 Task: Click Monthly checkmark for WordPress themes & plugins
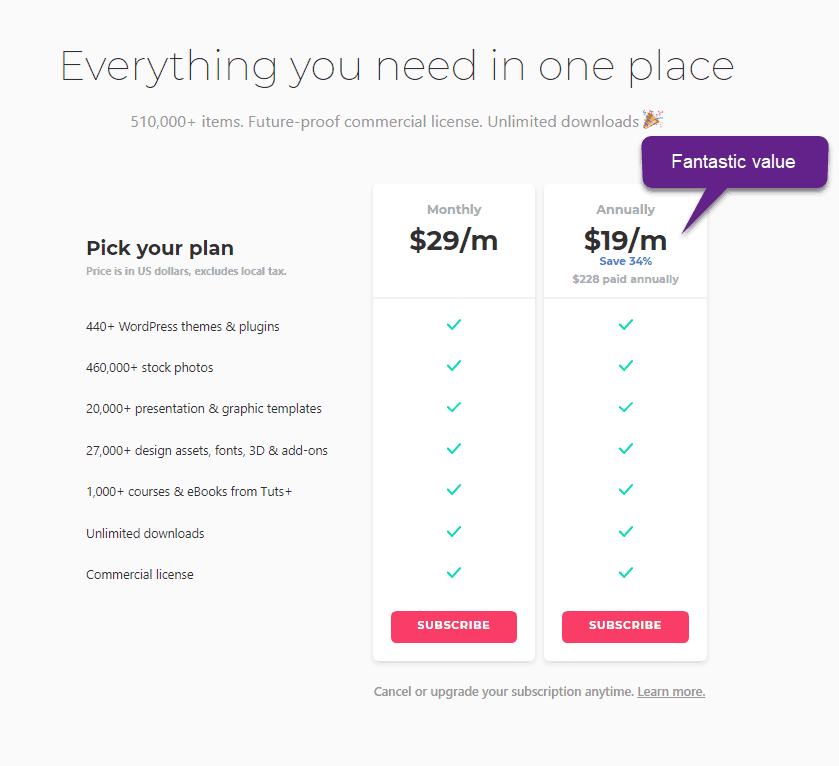(x=454, y=325)
